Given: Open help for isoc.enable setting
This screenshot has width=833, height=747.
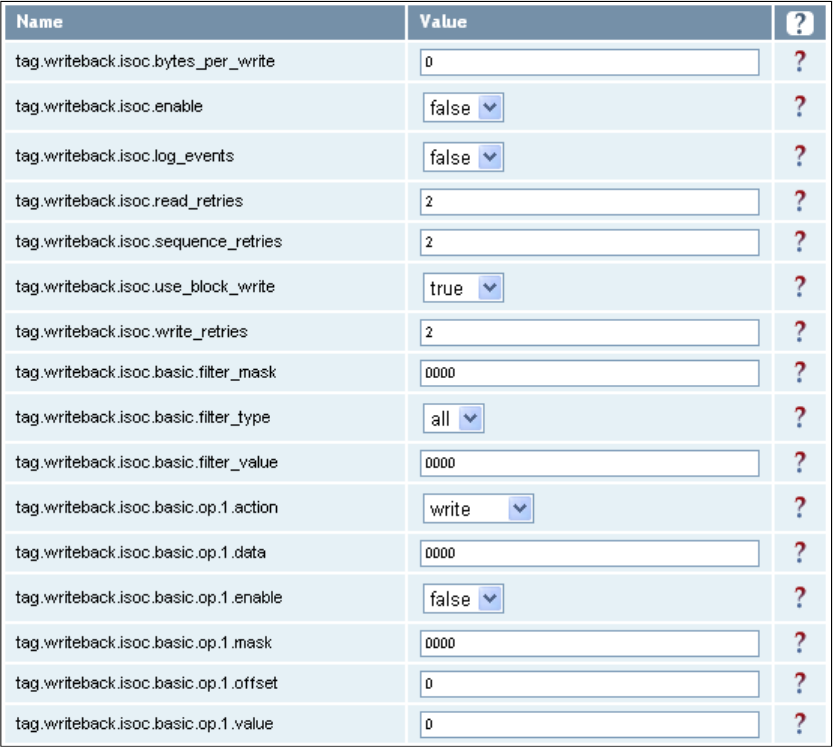Looking at the screenshot, I should 800,107.
